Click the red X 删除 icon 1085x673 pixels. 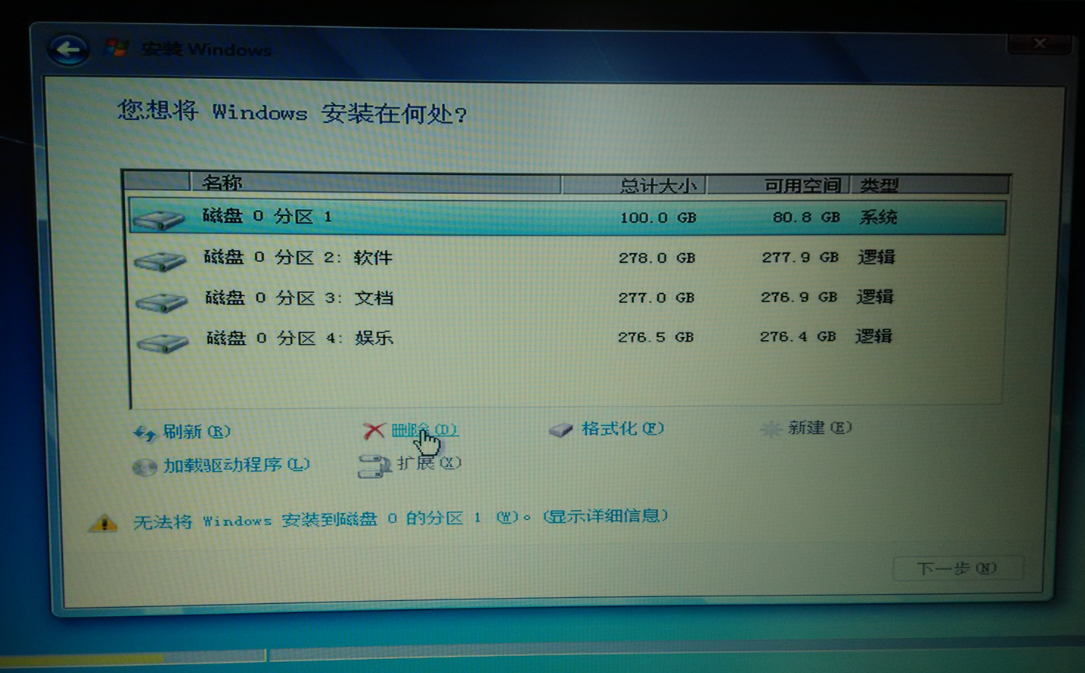(374, 431)
